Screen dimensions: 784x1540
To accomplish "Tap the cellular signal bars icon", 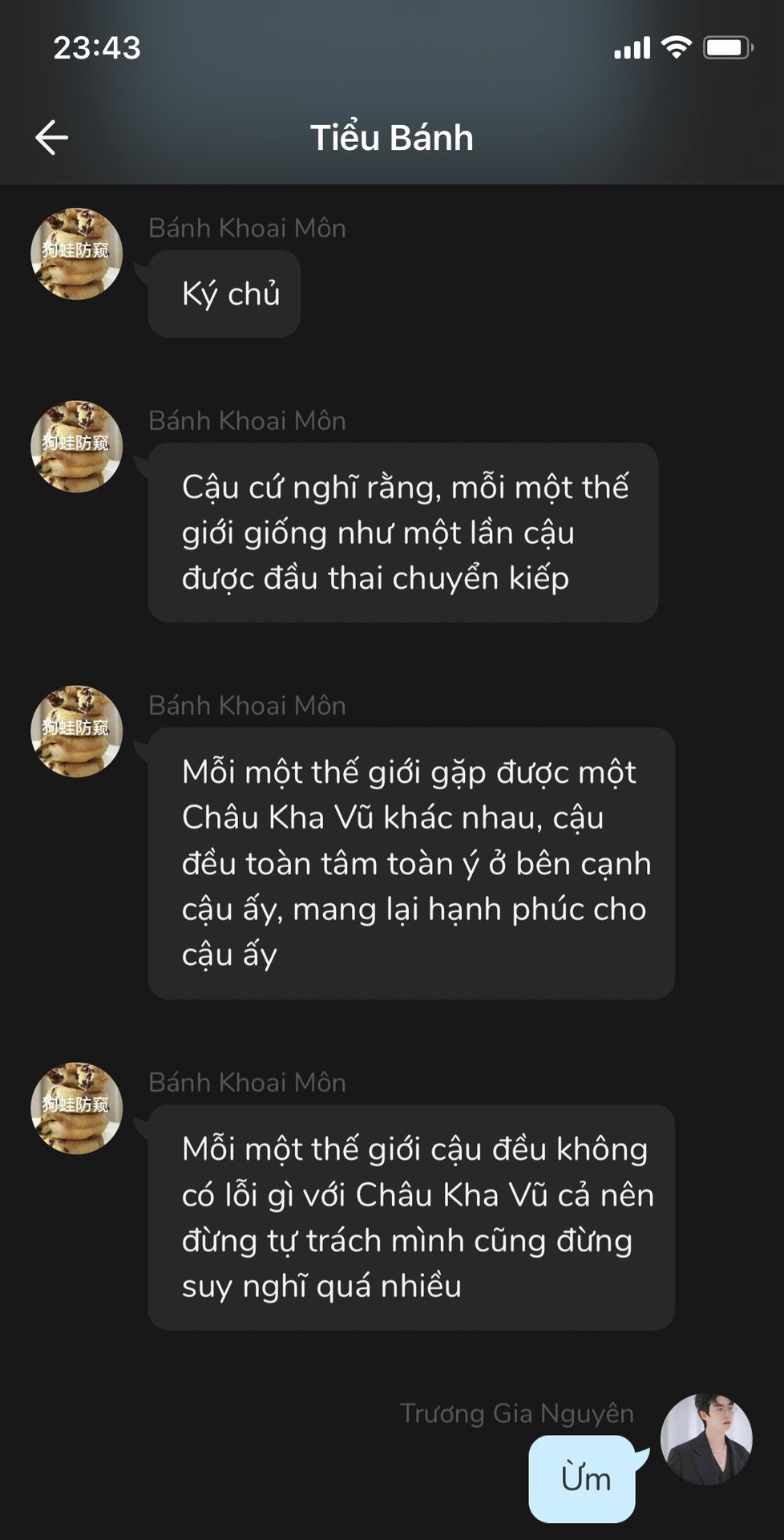I will [x=632, y=48].
